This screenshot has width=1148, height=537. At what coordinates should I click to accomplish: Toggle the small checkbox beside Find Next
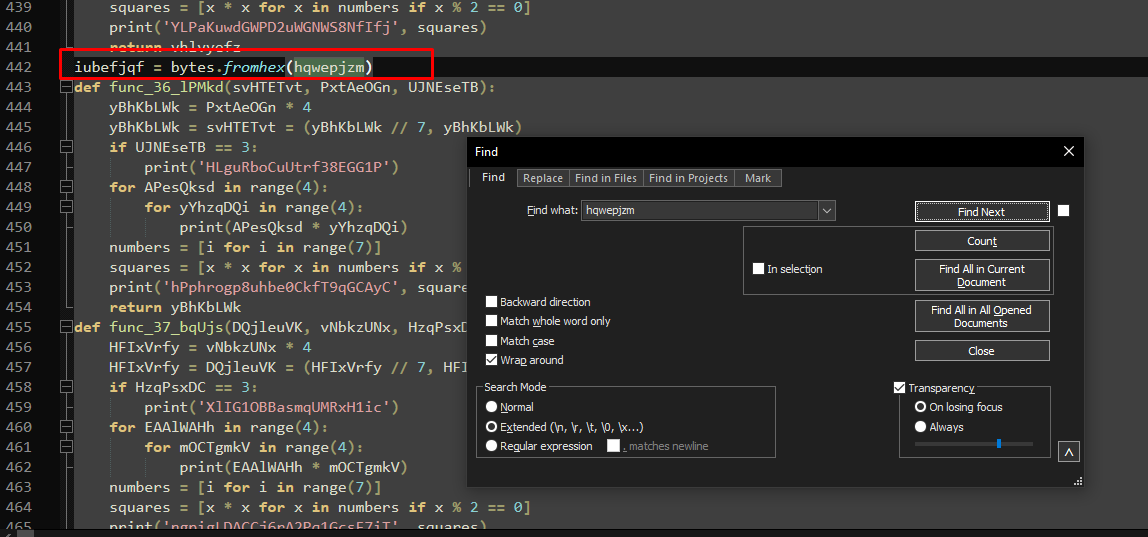pyautogui.click(x=1063, y=211)
